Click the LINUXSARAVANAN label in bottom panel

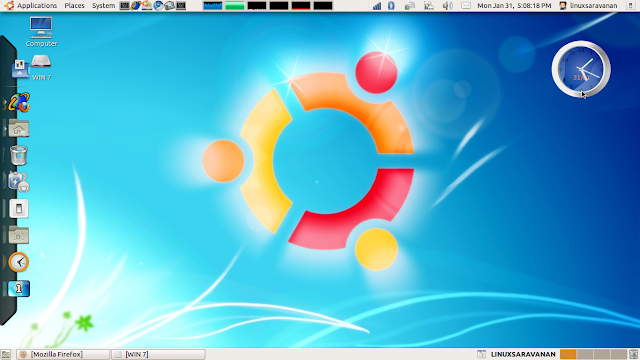523,354
